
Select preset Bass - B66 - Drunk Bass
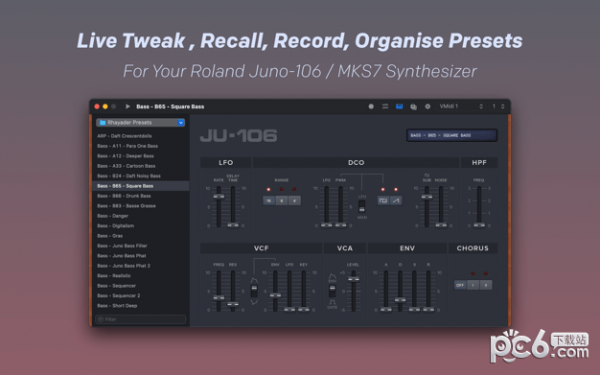140,196
